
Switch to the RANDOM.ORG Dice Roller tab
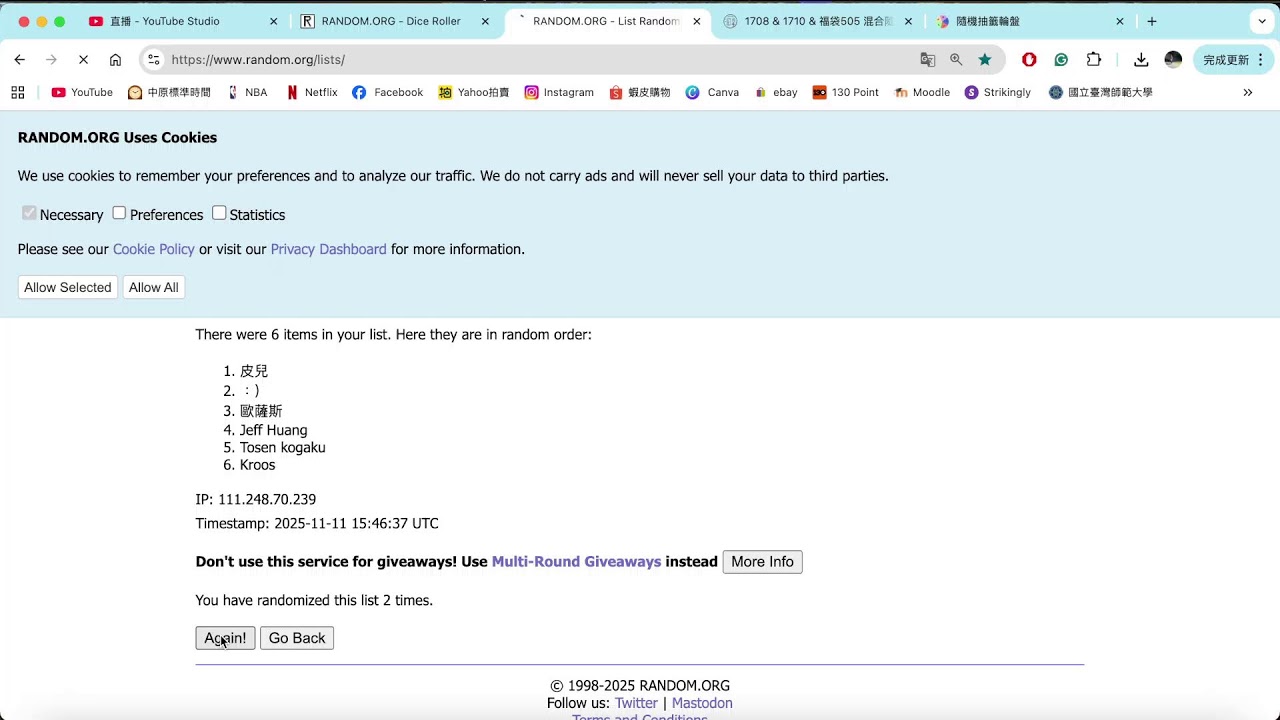click(393, 21)
